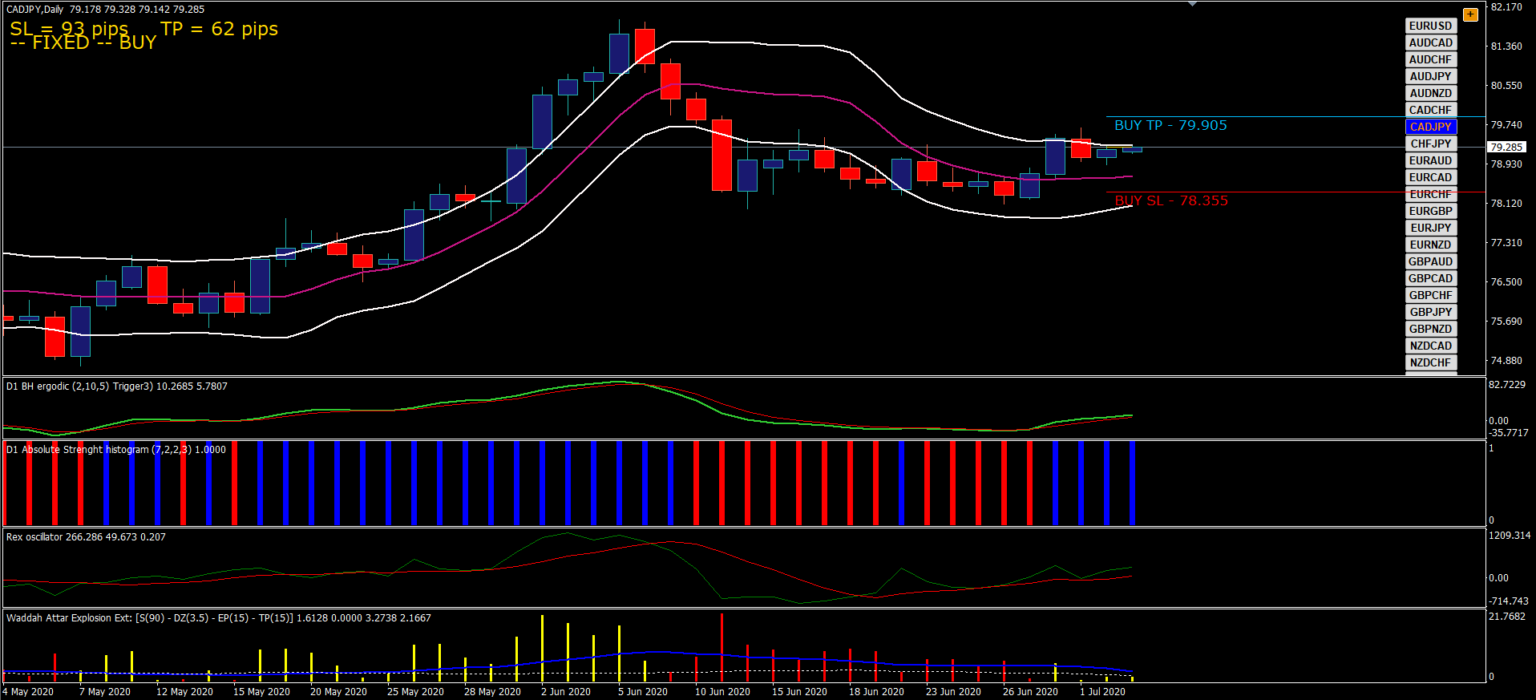Click the BH ergodic indicator title
Image resolution: width=1536 pixels, height=700 pixels.
pos(116,387)
